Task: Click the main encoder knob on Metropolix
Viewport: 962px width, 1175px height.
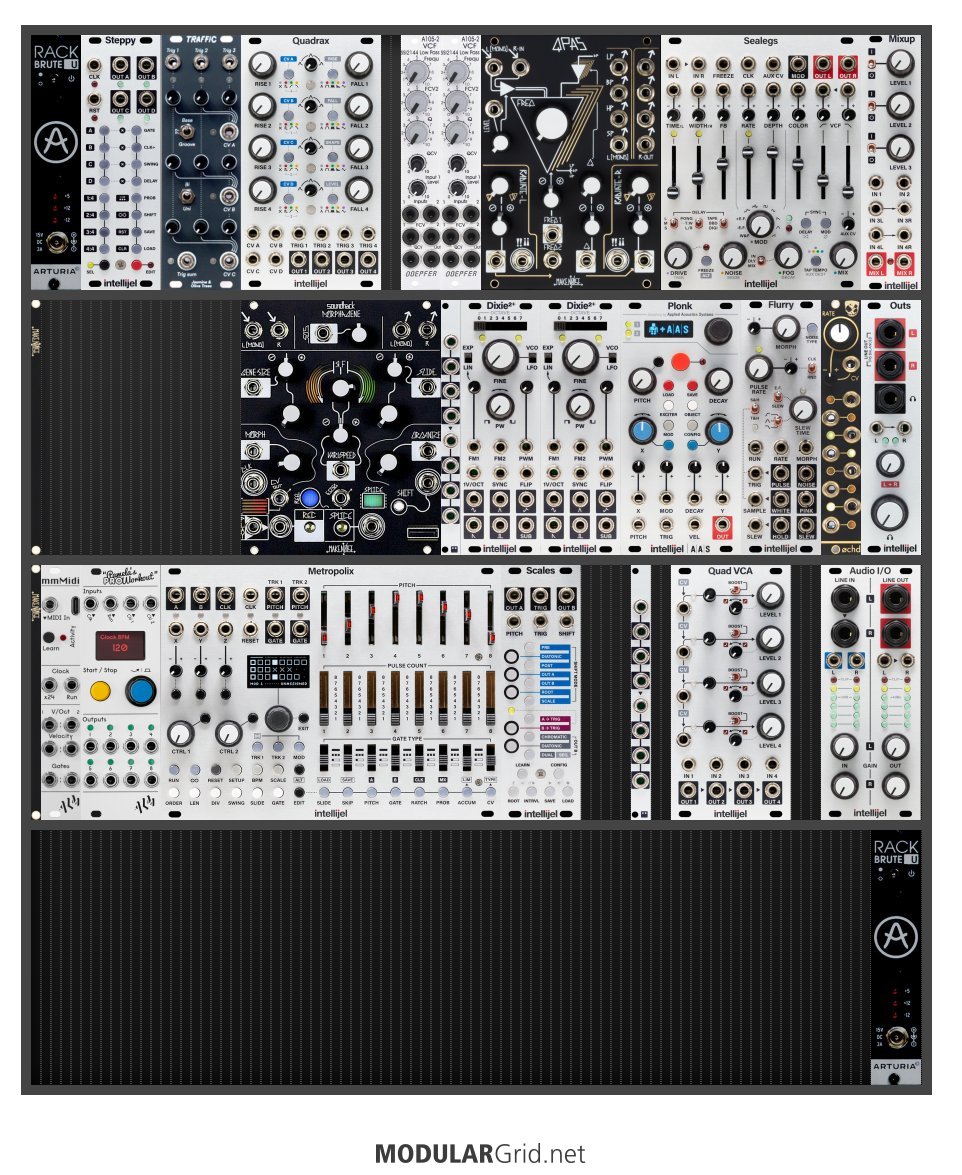Action: (279, 718)
